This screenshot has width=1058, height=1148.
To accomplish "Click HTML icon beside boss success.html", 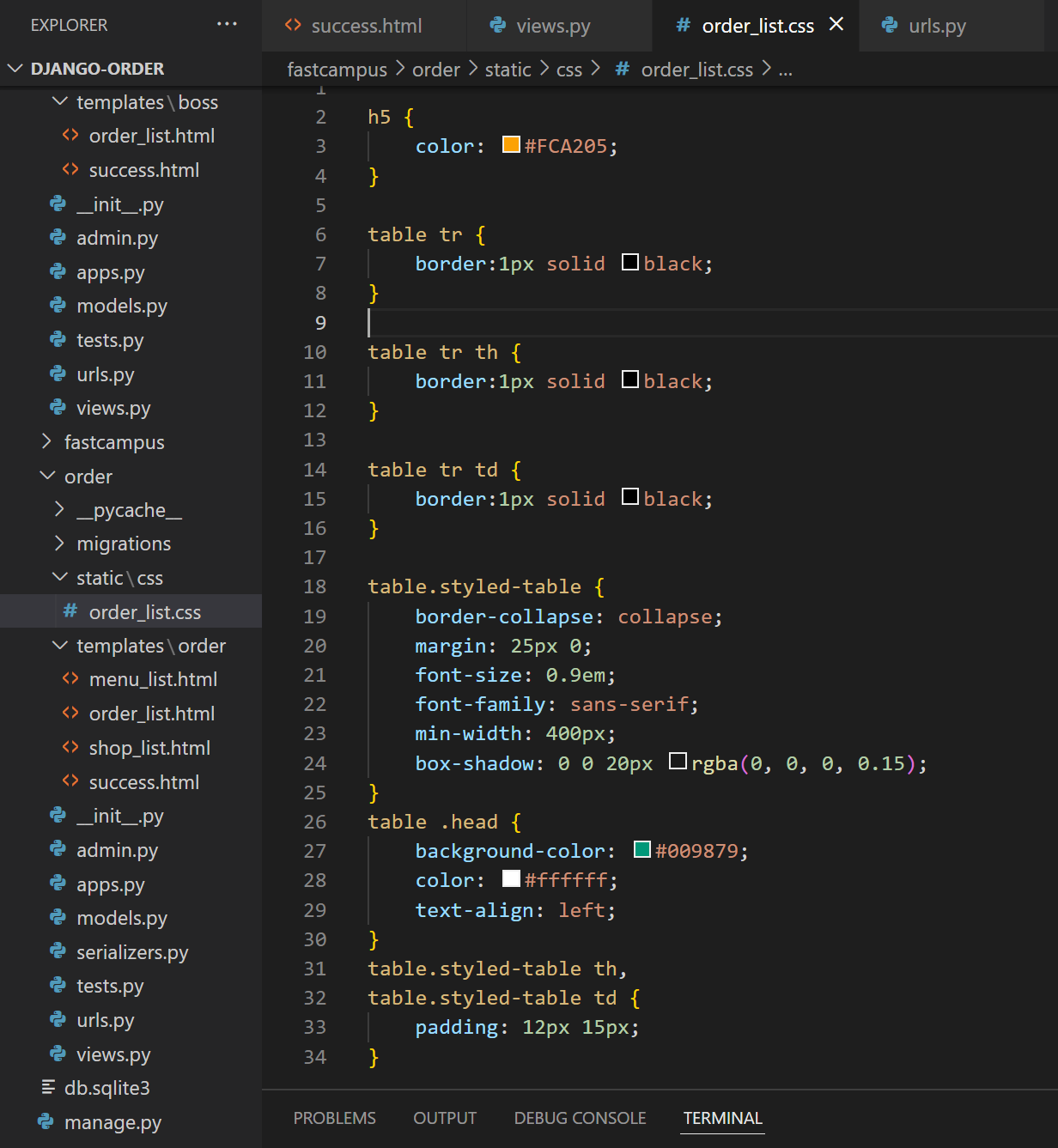I will point(70,169).
